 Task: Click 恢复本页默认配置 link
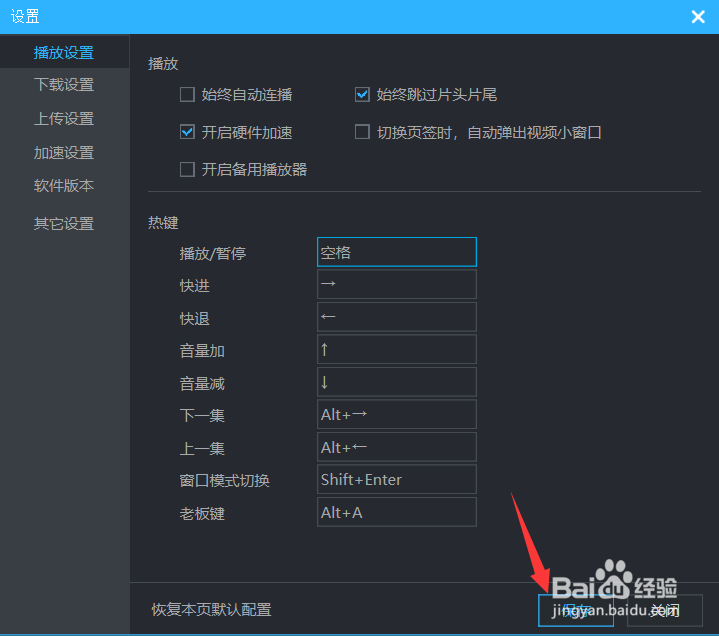click(x=211, y=610)
